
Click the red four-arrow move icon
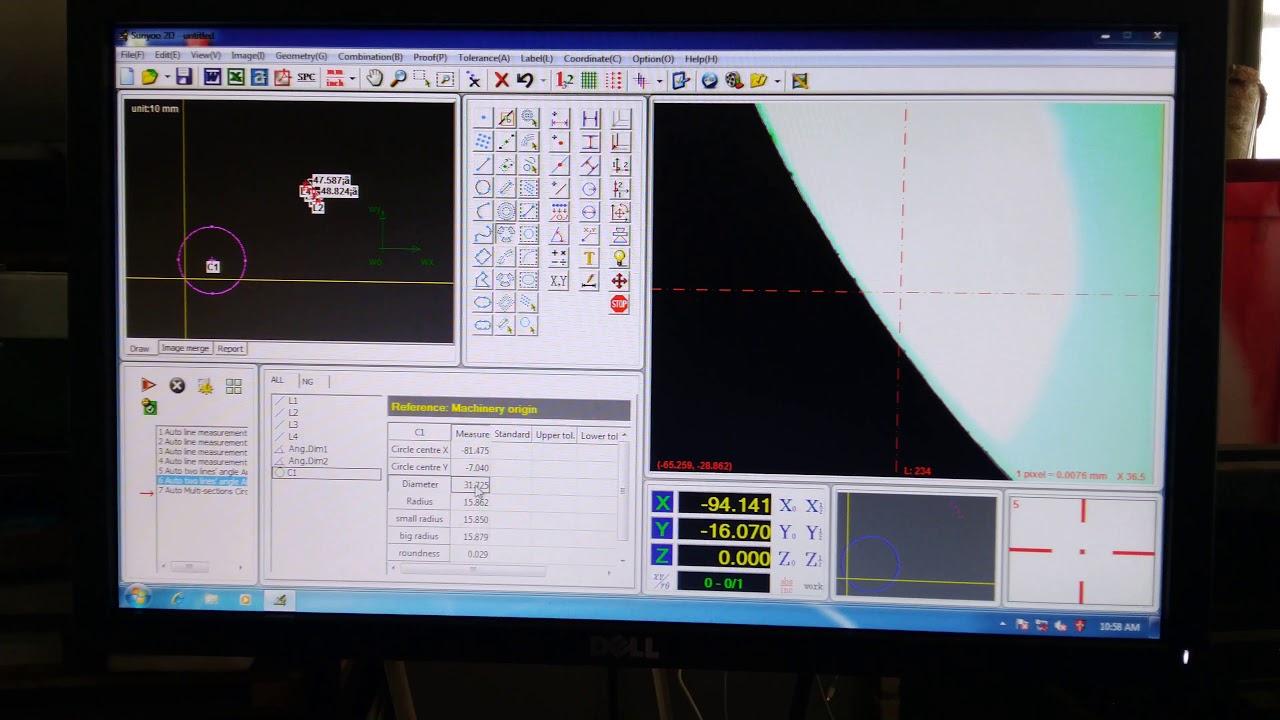[x=619, y=281]
